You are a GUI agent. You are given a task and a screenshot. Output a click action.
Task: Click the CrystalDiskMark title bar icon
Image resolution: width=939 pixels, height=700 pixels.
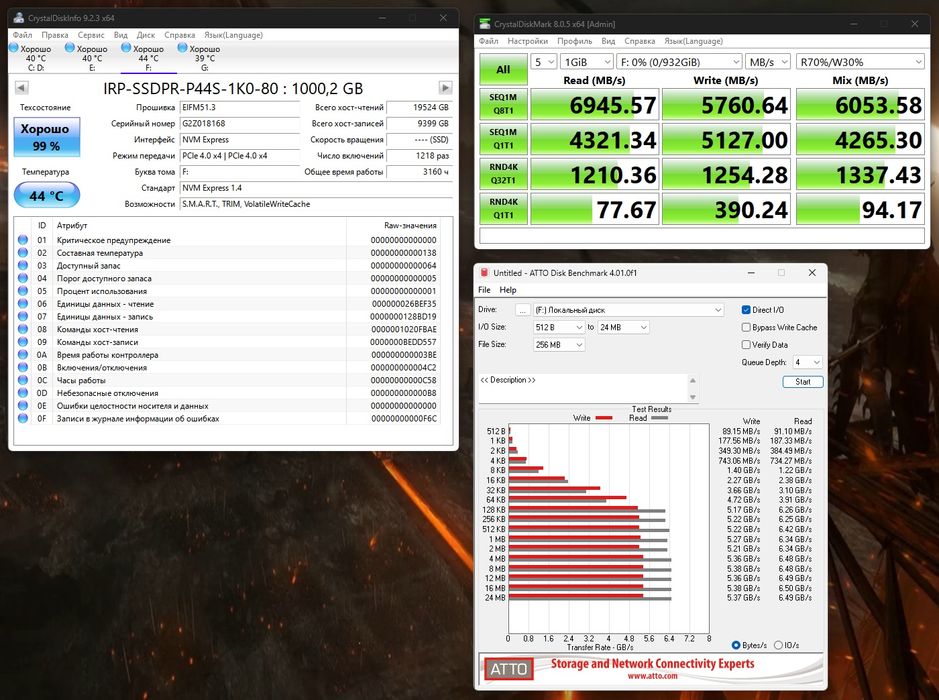coord(485,24)
